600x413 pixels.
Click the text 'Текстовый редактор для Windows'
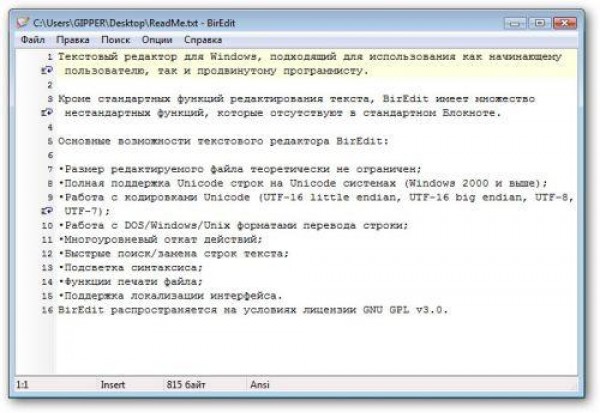pos(157,57)
